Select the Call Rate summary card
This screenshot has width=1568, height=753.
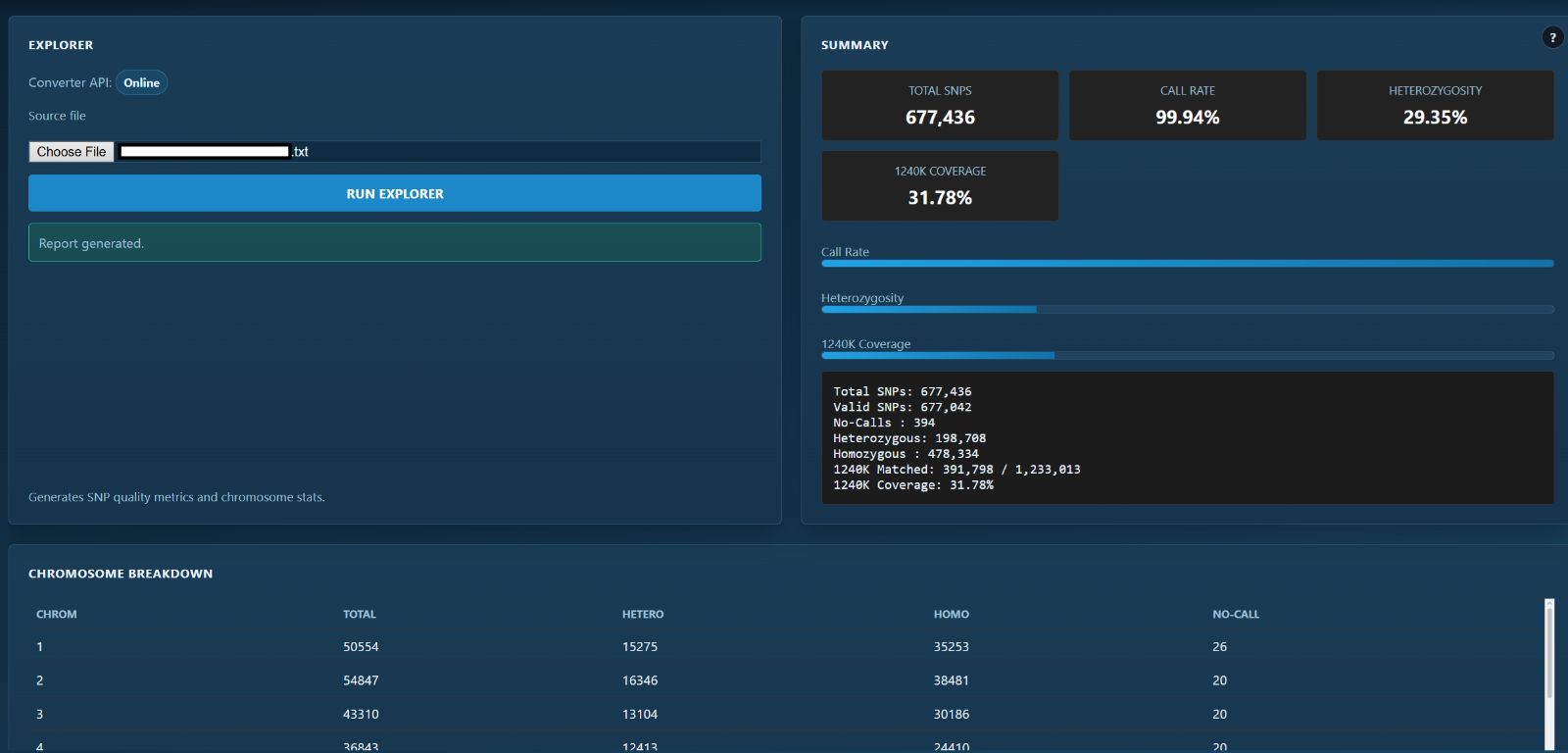click(1187, 105)
